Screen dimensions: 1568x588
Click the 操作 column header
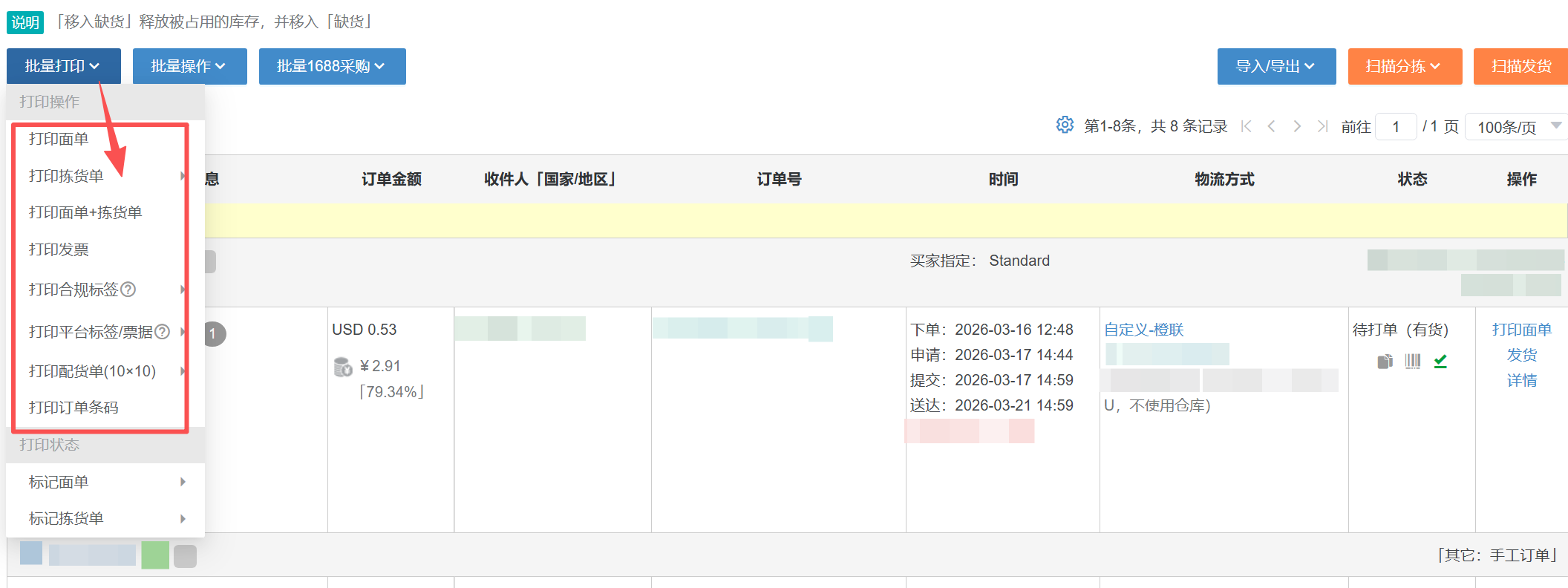pos(1521,179)
